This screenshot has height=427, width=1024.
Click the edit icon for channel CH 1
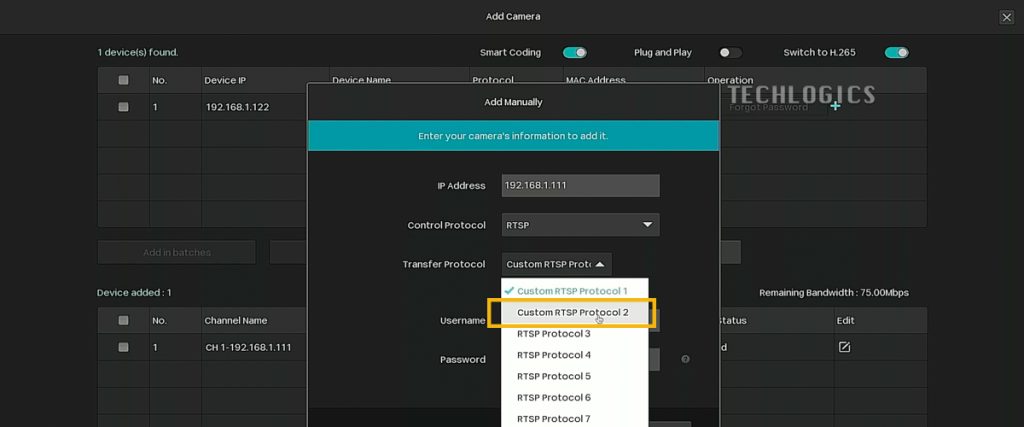[x=844, y=347]
